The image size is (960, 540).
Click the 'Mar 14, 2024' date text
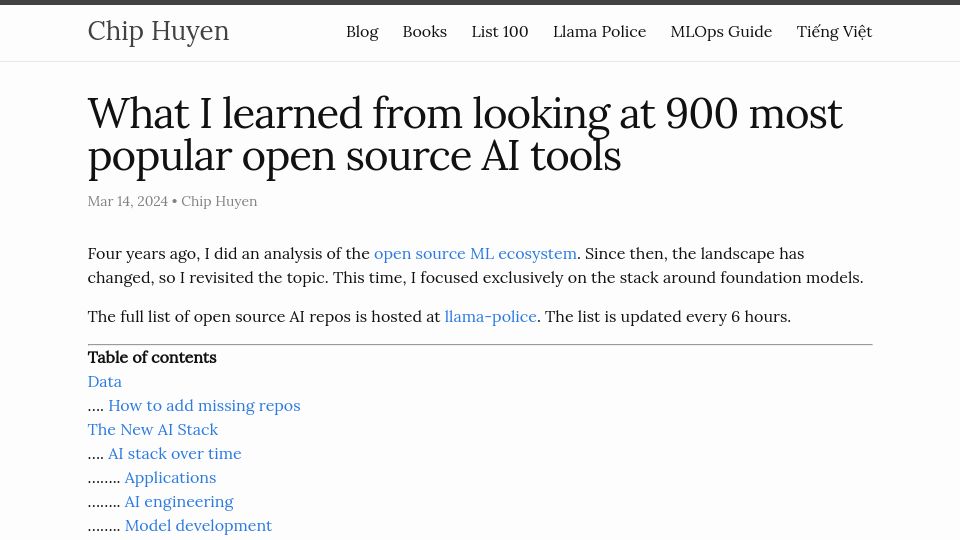(x=127, y=201)
